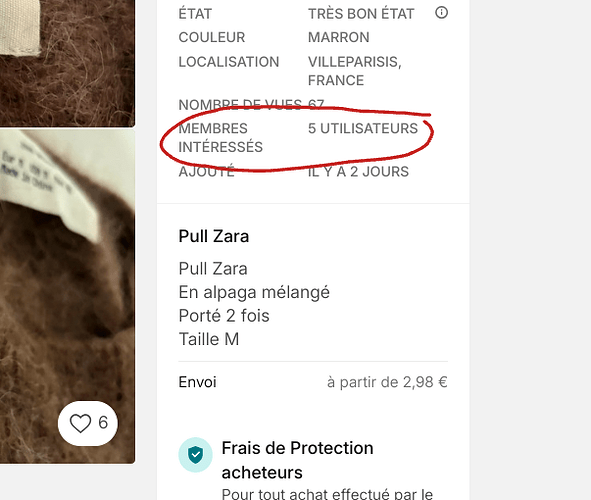This screenshot has width=591, height=500.
Task: Click the favorites count 6
Action: pos(103,423)
